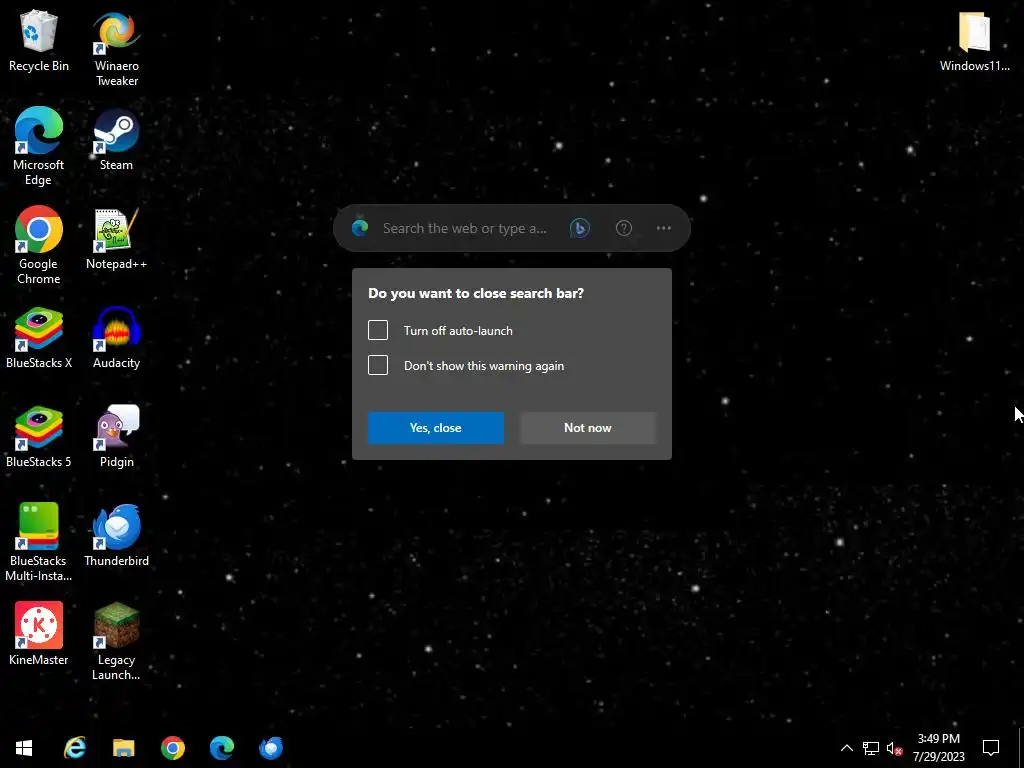The height and width of the screenshot is (768, 1024).
Task: Open the clock showing 3:49 PM
Action: tap(938, 748)
